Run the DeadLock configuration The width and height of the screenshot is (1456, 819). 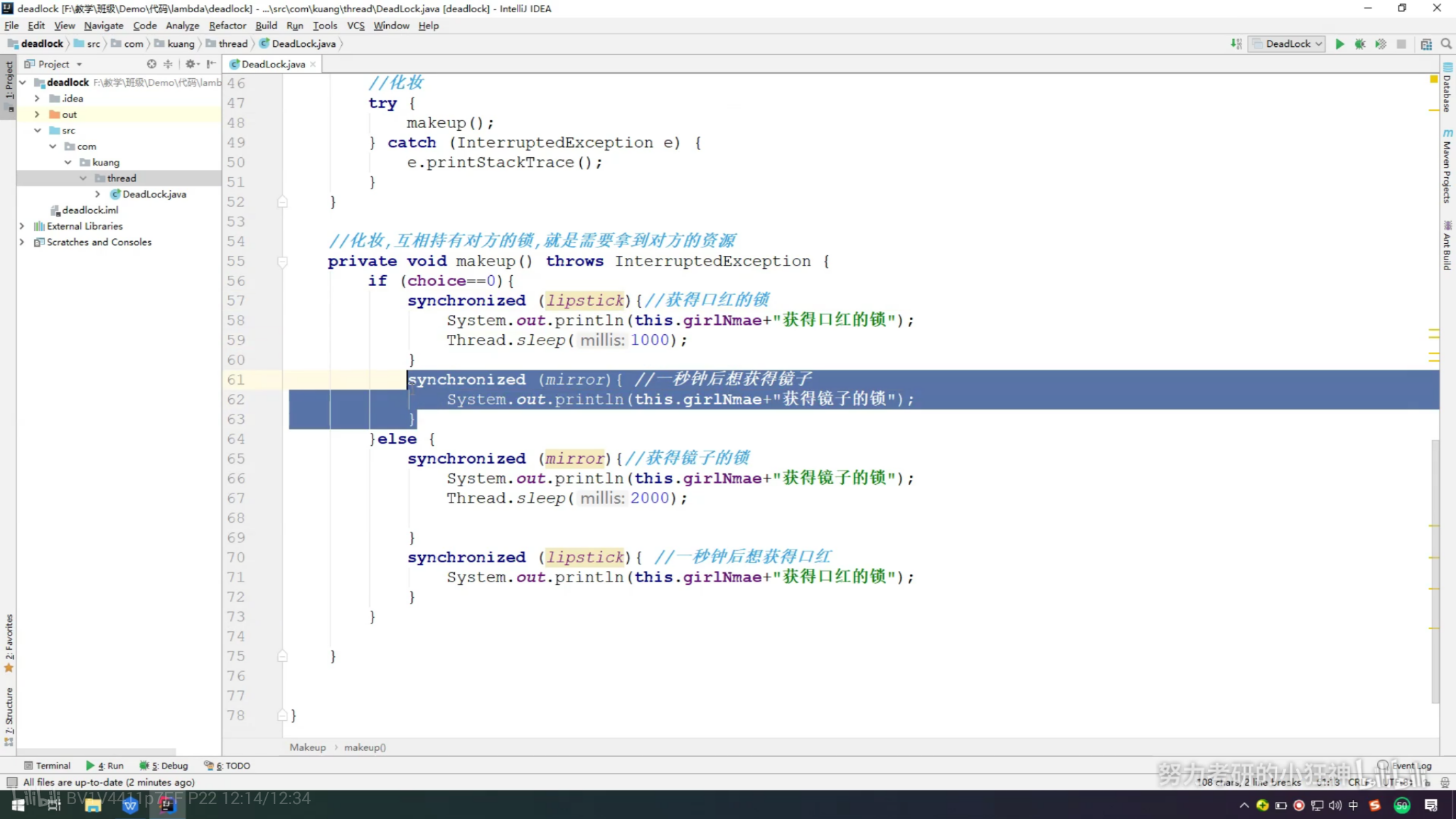[1339, 44]
